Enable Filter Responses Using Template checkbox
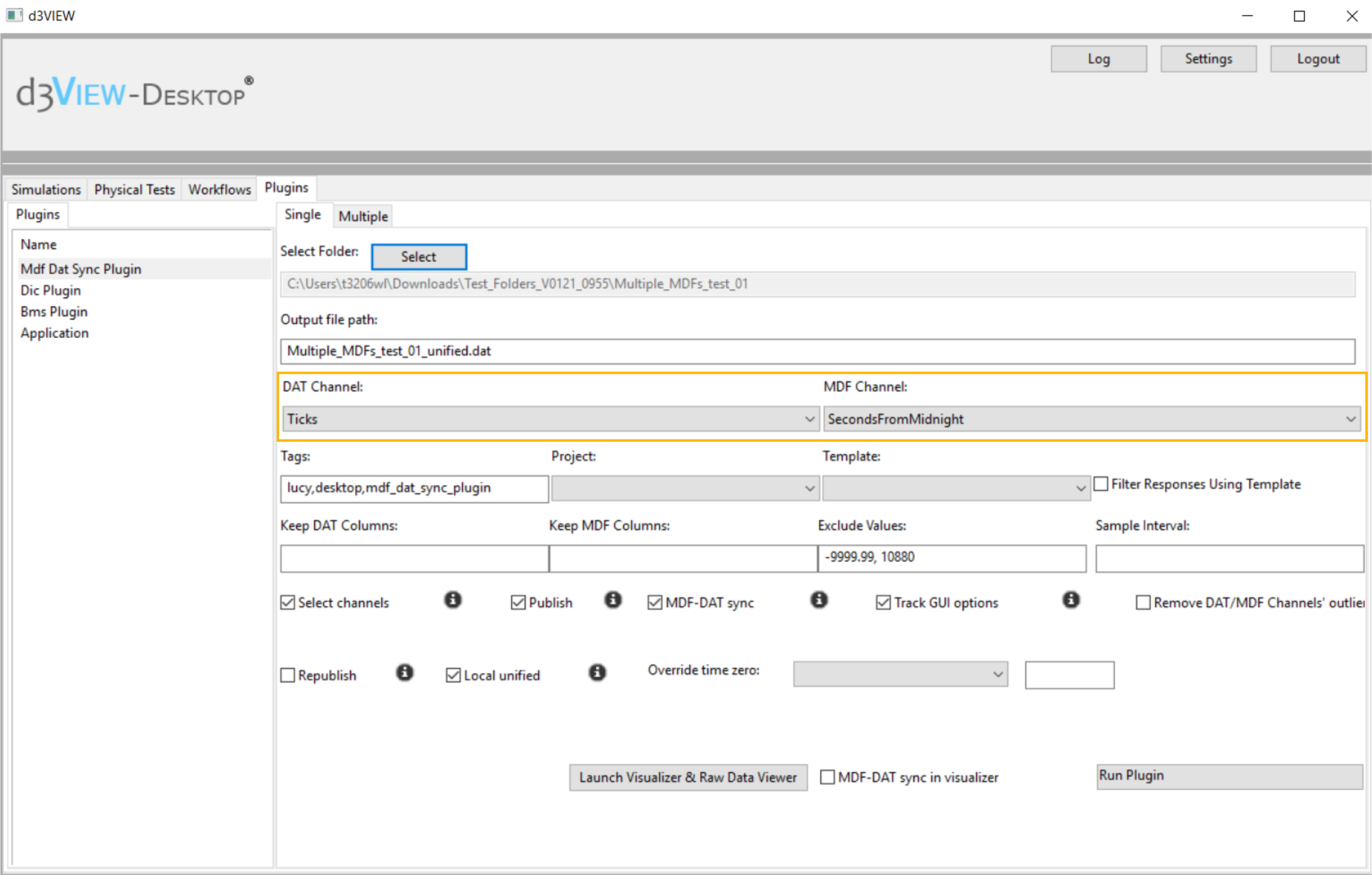 (x=1101, y=484)
